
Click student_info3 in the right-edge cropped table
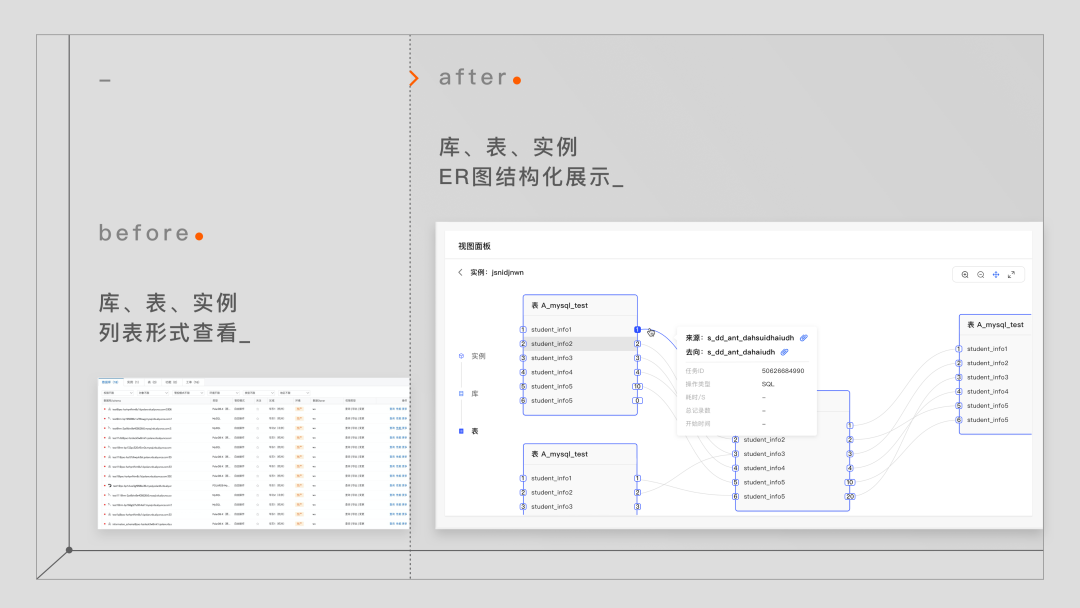[x=987, y=377]
